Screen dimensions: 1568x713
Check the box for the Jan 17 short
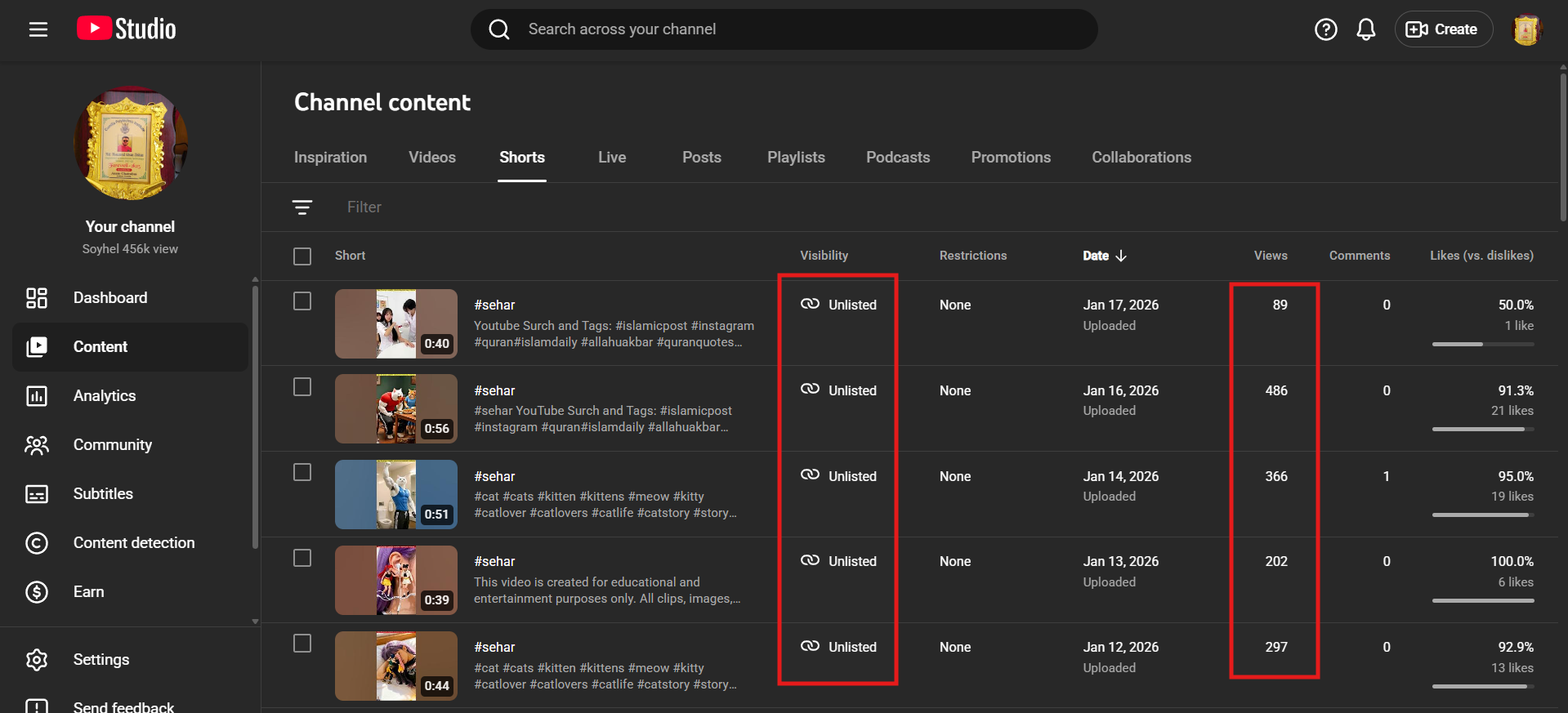pos(302,301)
